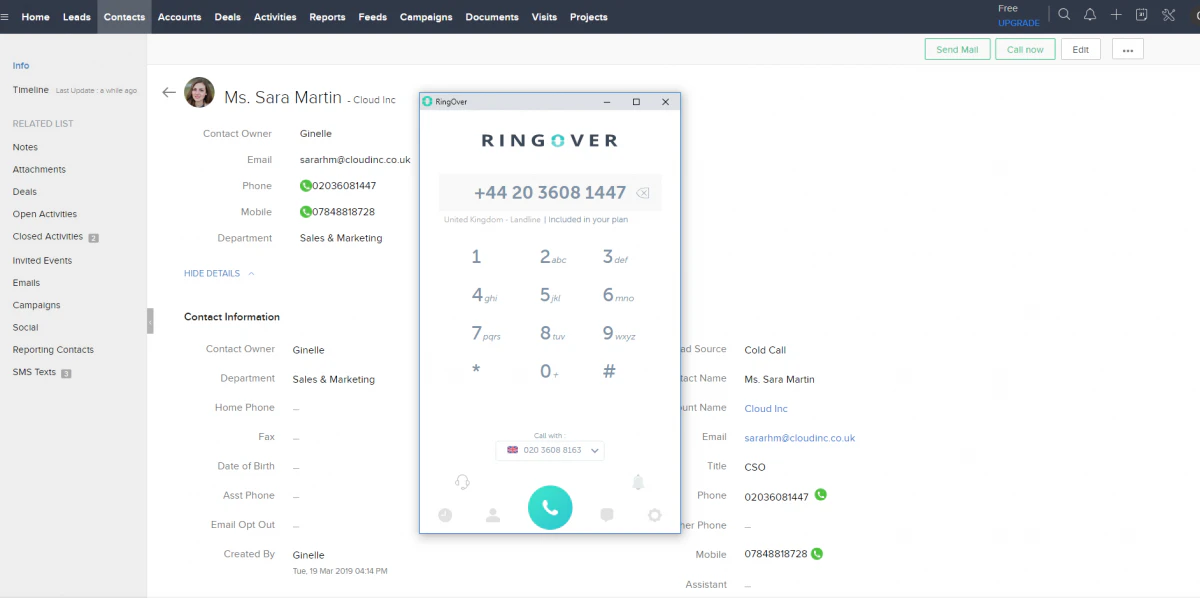This screenshot has width=1200, height=598.
Task: Go back using the left arrow
Action: tap(169, 92)
